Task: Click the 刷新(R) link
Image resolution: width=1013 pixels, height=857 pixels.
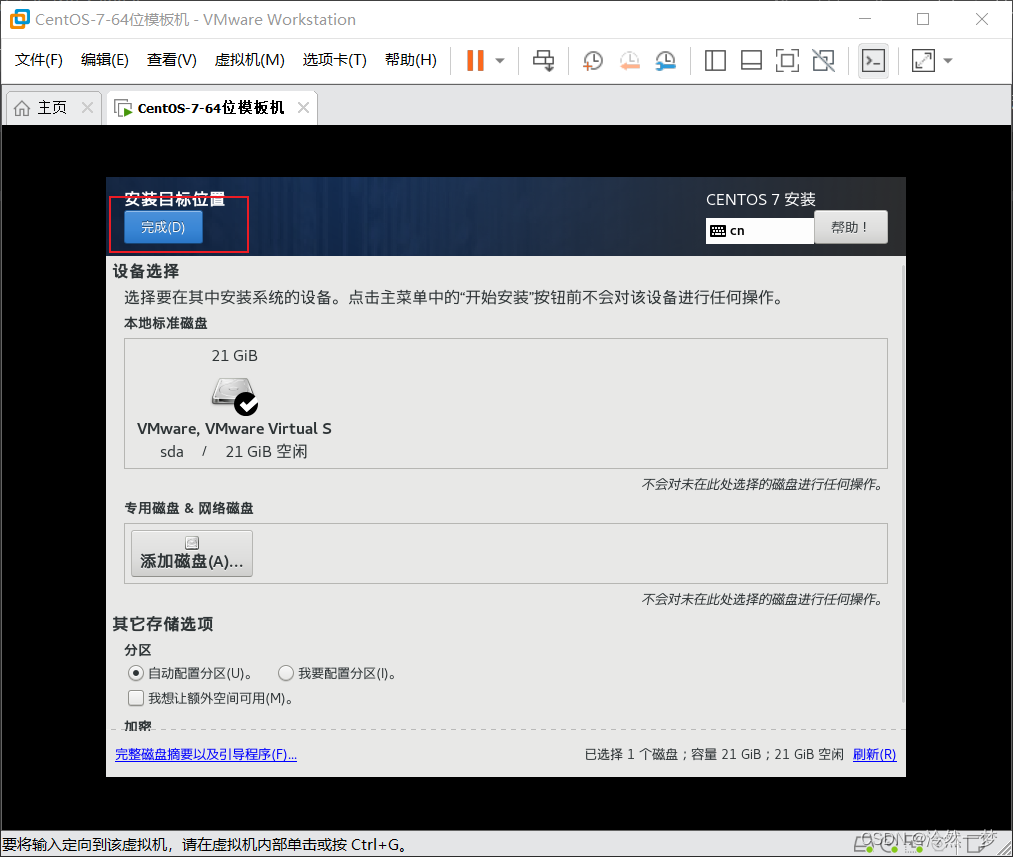Action: pyautogui.click(x=874, y=754)
